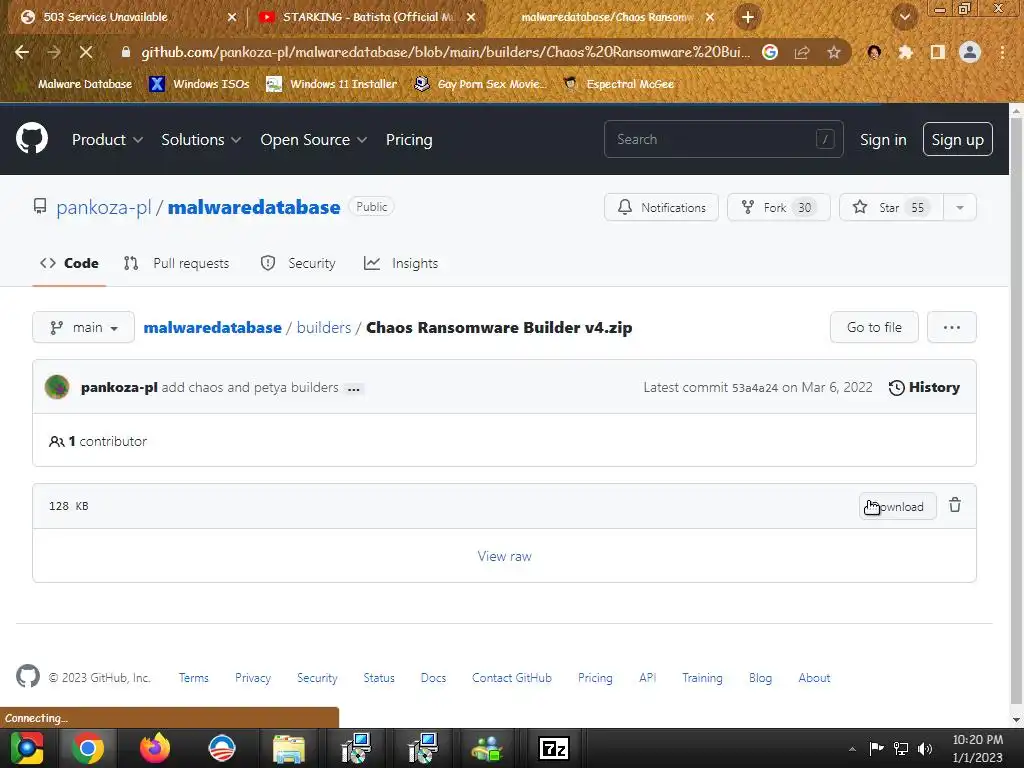The width and height of the screenshot is (1024, 768).
Task: Open Malware Database bookmark
Action: (77, 84)
